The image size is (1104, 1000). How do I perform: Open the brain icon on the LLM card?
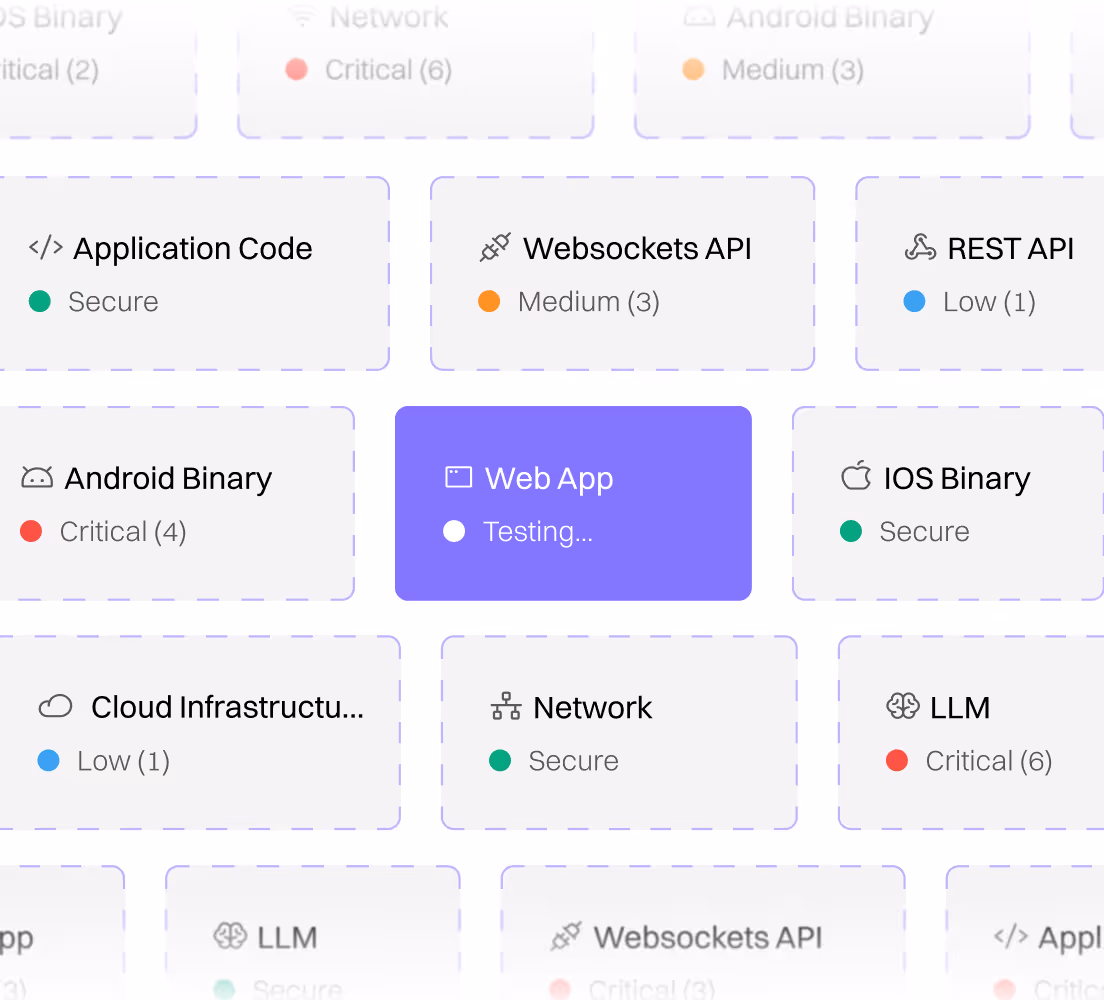[x=903, y=707]
